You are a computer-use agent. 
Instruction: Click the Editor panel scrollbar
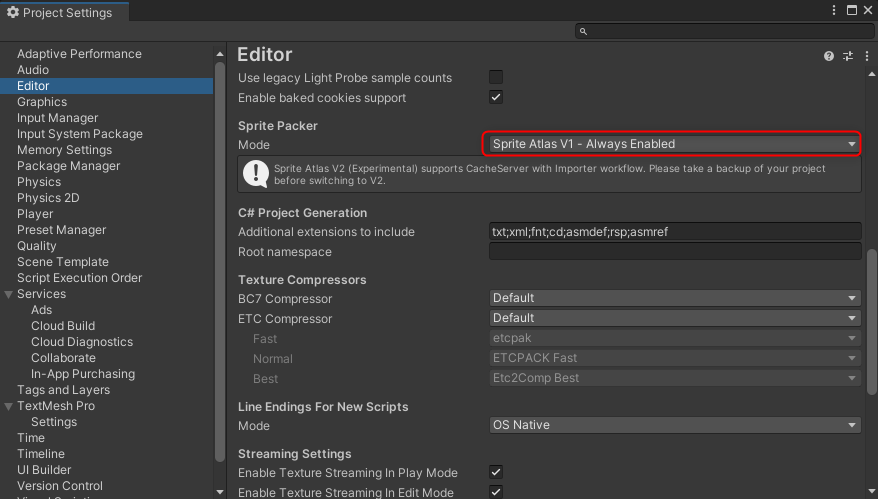point(872,322)
